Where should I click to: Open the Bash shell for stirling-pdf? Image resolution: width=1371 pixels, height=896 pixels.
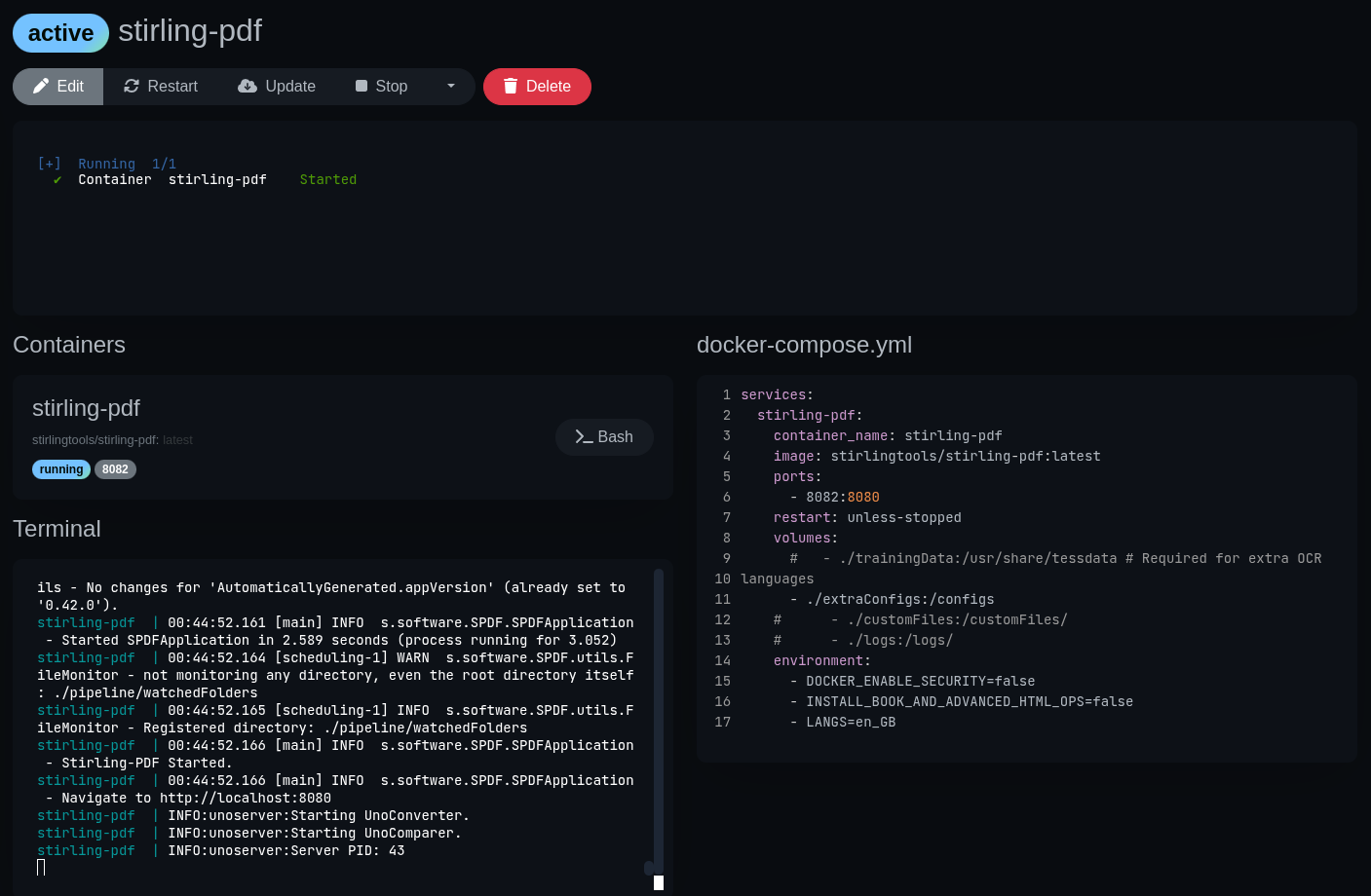pyautogui.click(x=604, y=437)
